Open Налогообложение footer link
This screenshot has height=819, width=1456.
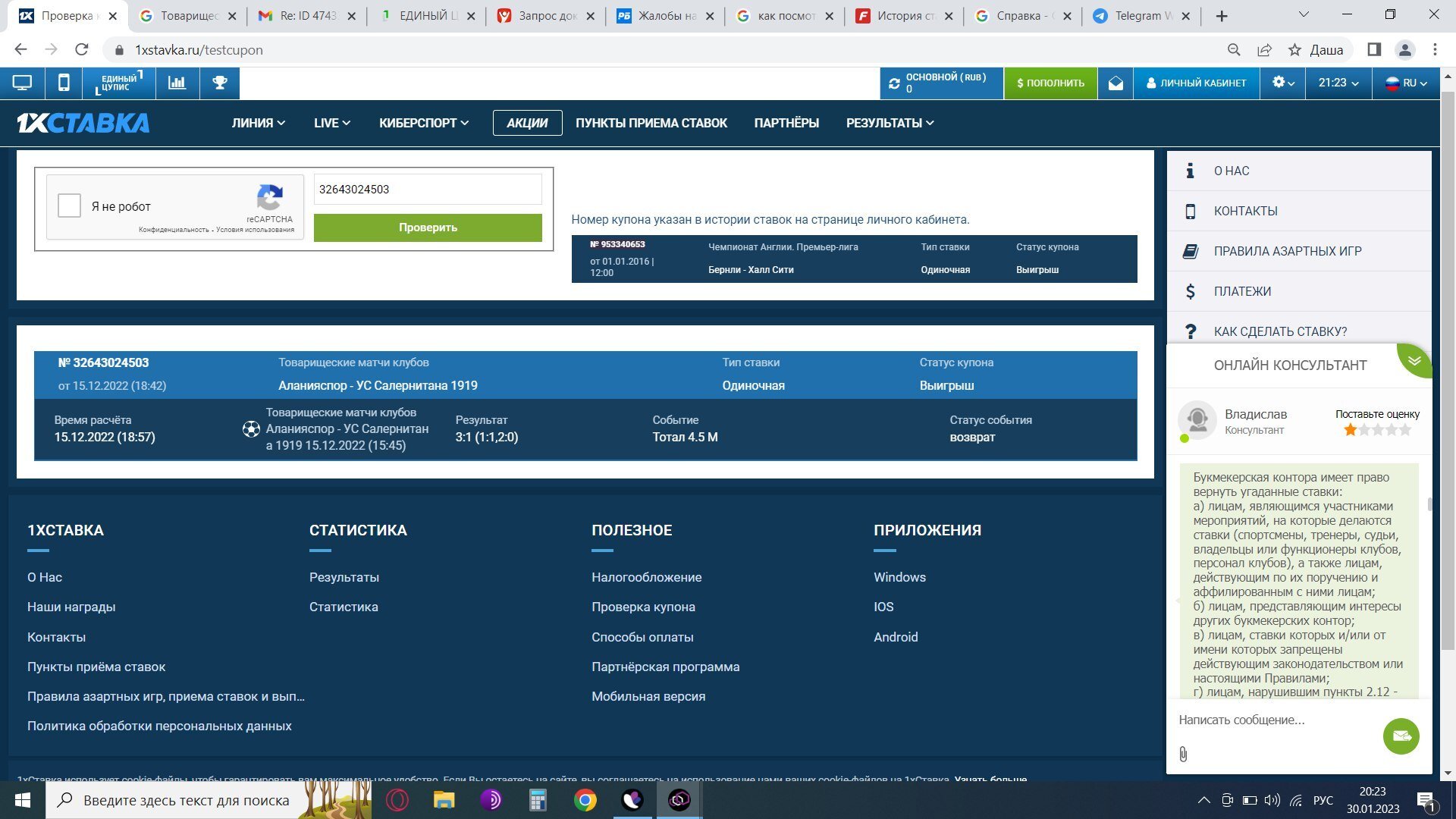646,577
